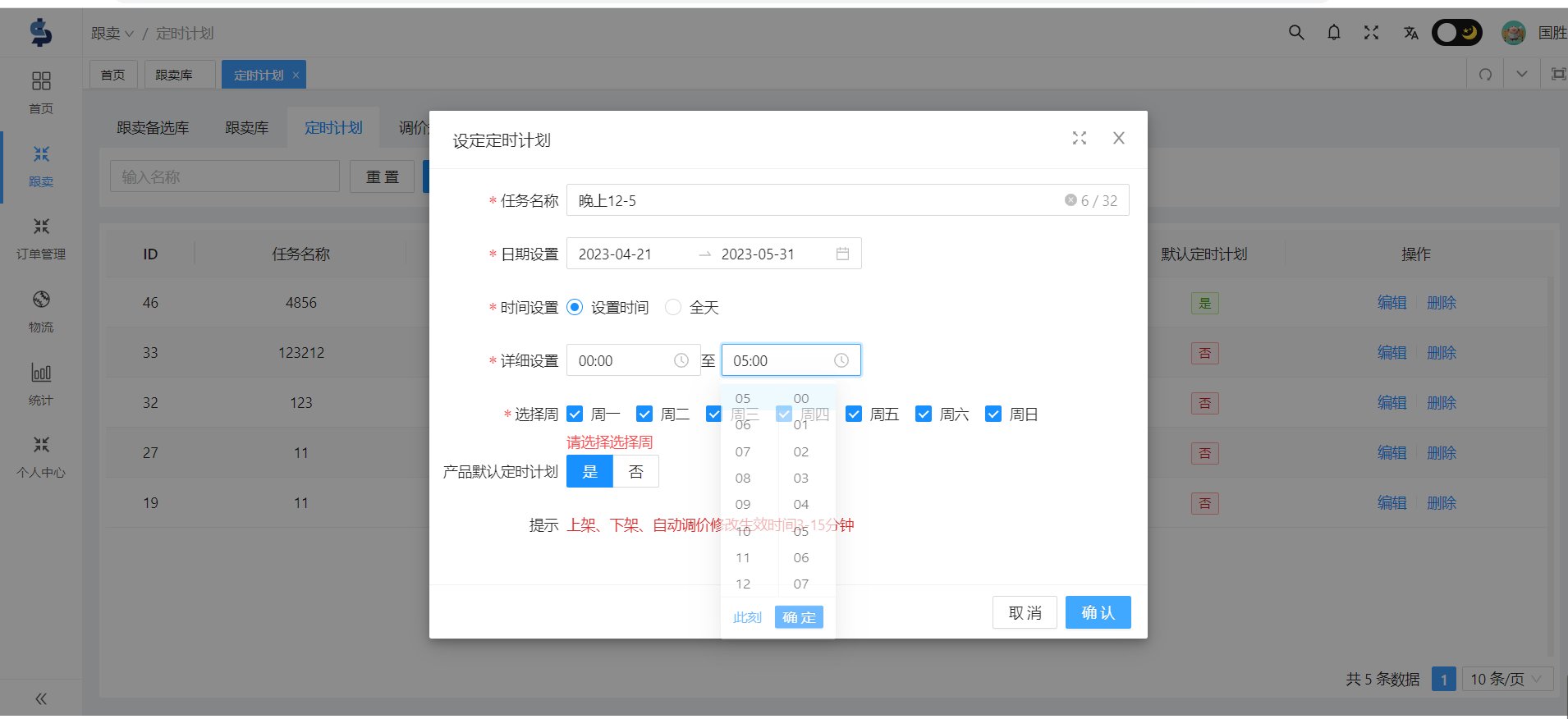
Task: Open the 跟卖 sidebar section
Action: tap(41, 166)
